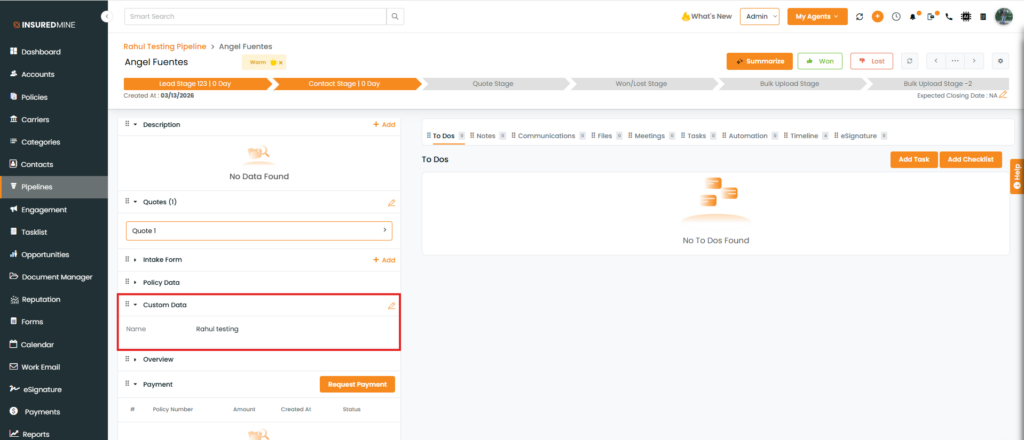Viewport: 1024px width, 440px height.
Task: Open the phone dialer icon
Action: tap(948, 17)
